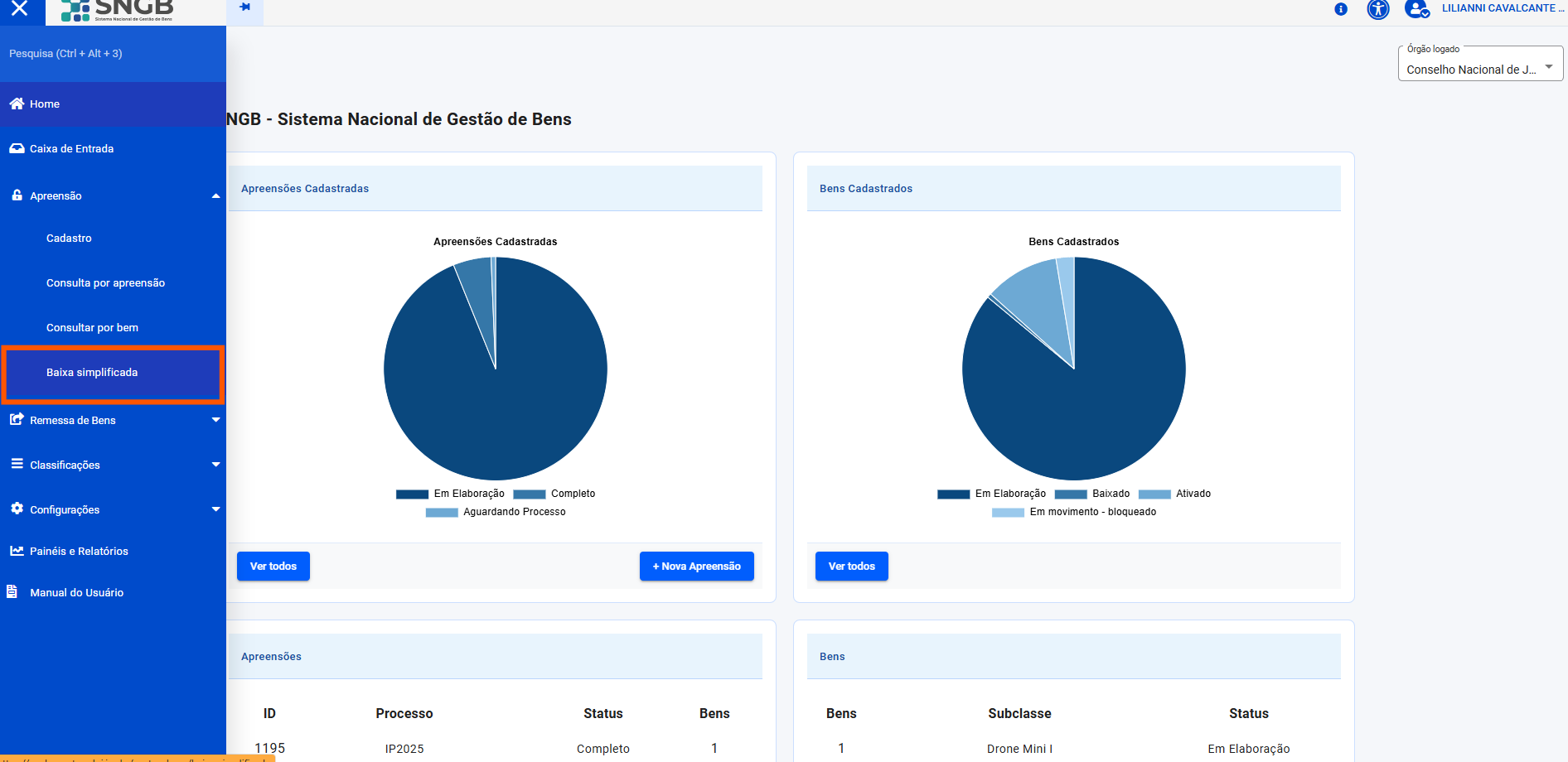Viewport: 1568px width, 762px height.
Task: Click the Painéis e Relatórios chart icon
Action: [x=17, y=551]
